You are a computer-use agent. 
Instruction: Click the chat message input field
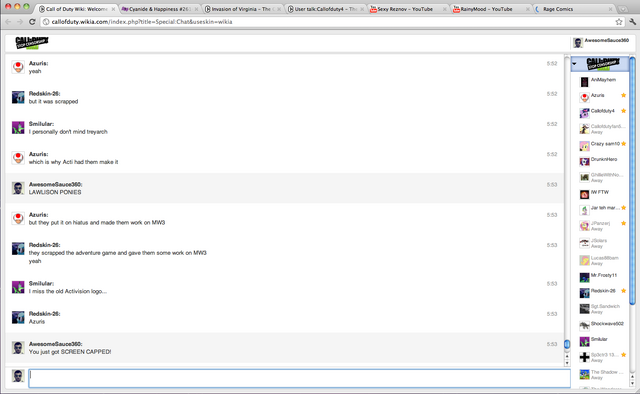tap(299, 378)
